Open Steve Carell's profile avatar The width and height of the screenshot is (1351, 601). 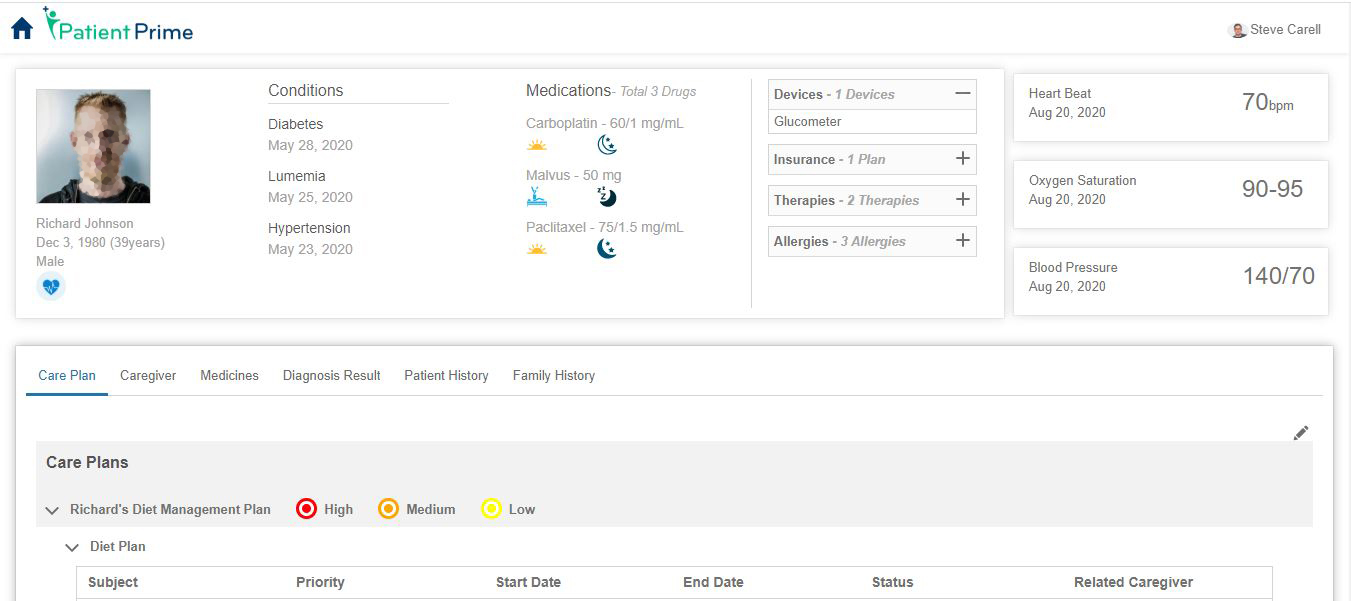tap(1237, 30)
